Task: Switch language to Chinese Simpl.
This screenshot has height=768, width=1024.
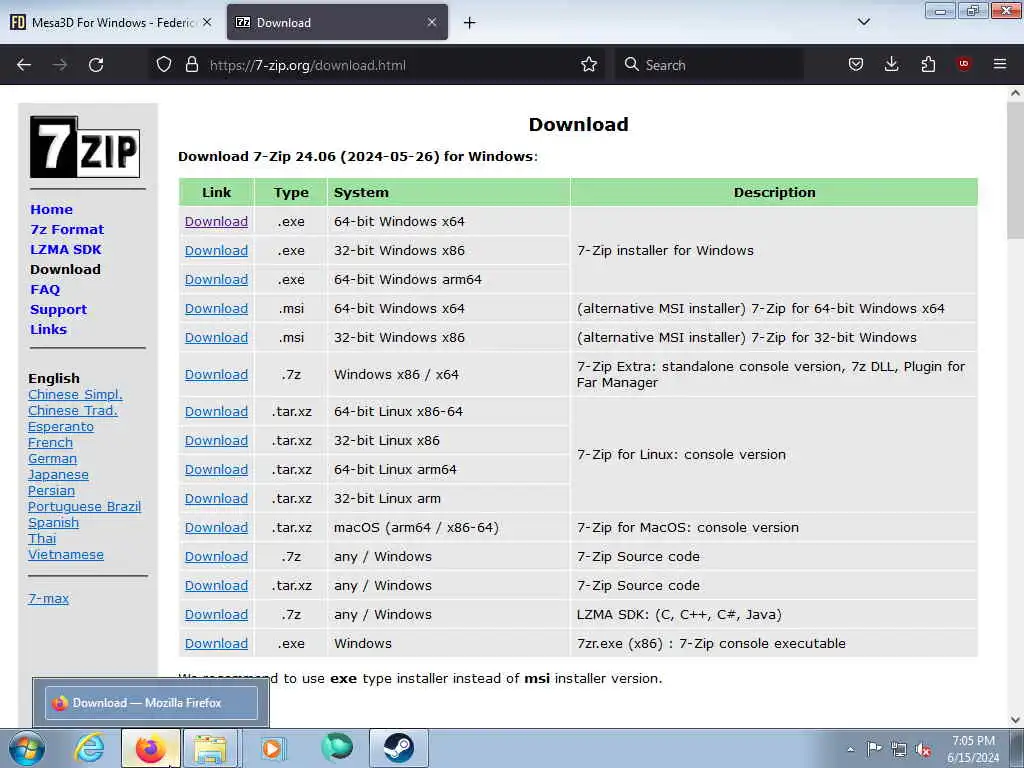Action: point(75,394)
